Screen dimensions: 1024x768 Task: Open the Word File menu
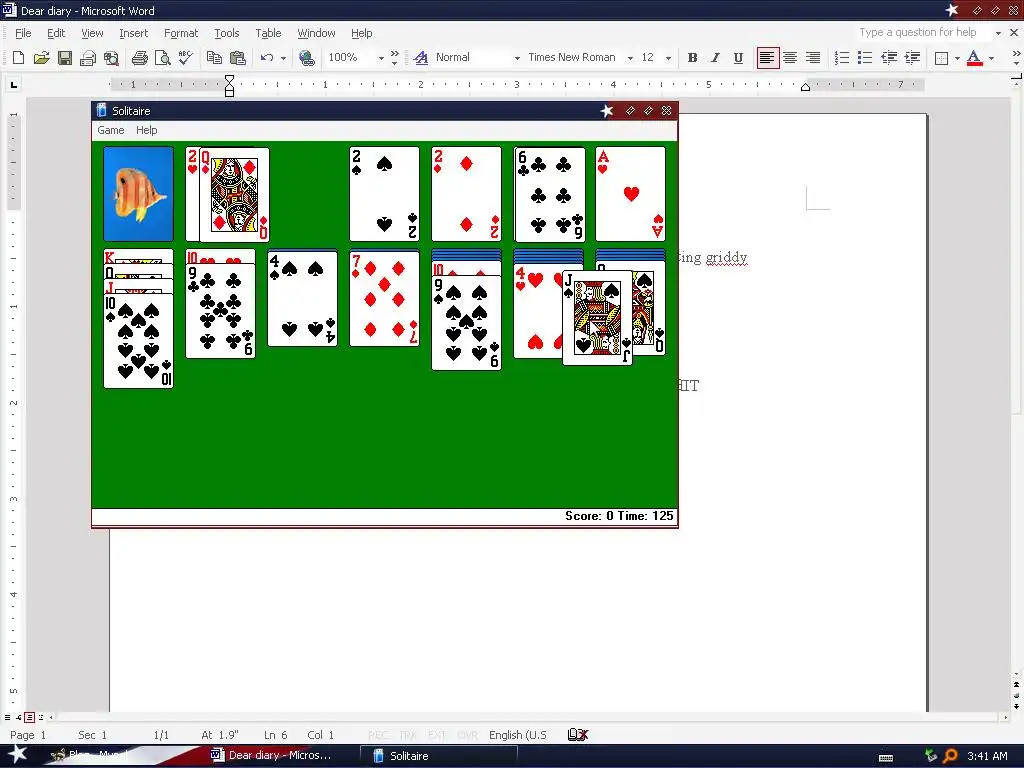[23, 33]
